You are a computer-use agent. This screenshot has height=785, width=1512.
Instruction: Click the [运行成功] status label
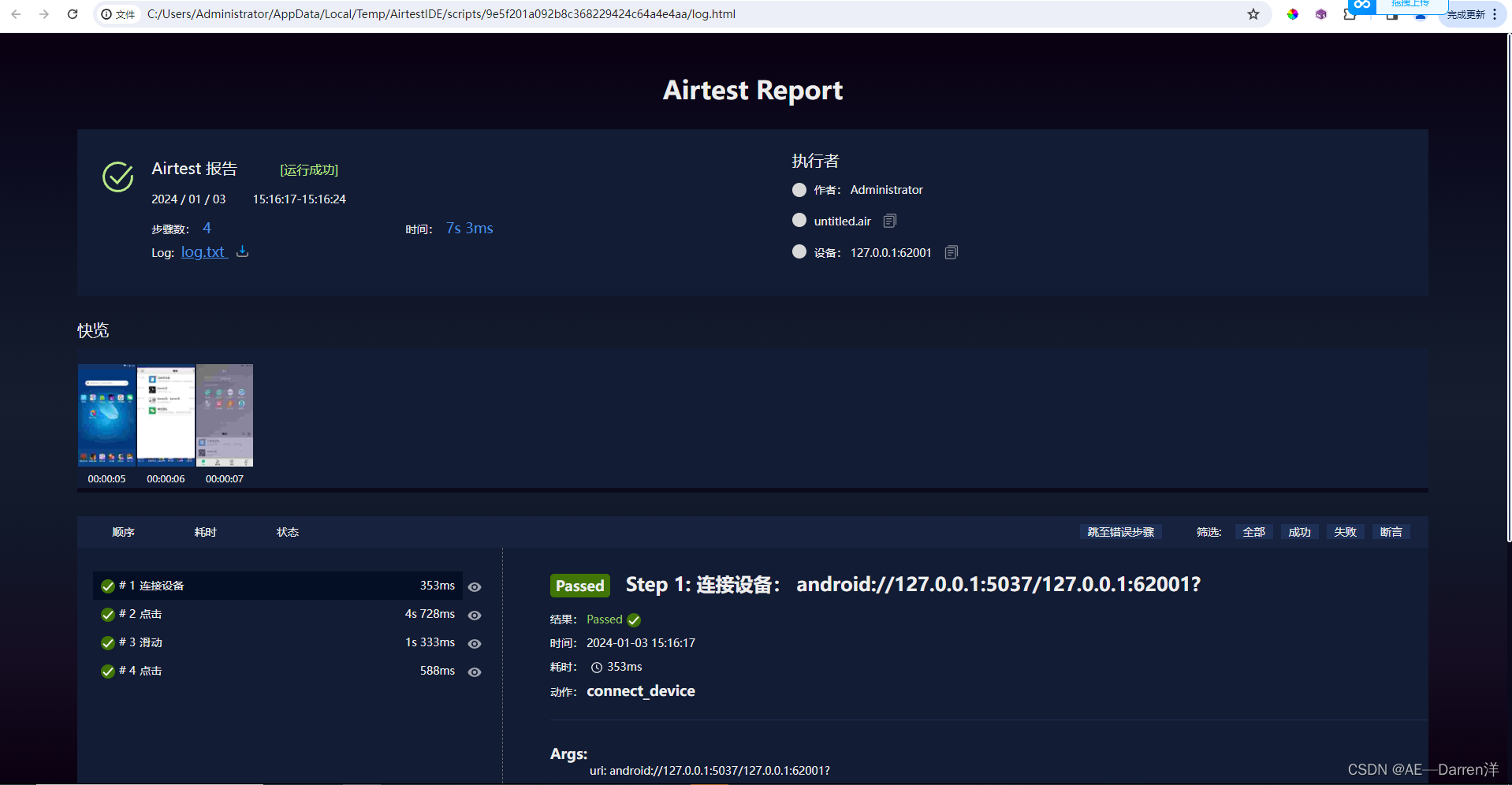pos(309,169)
